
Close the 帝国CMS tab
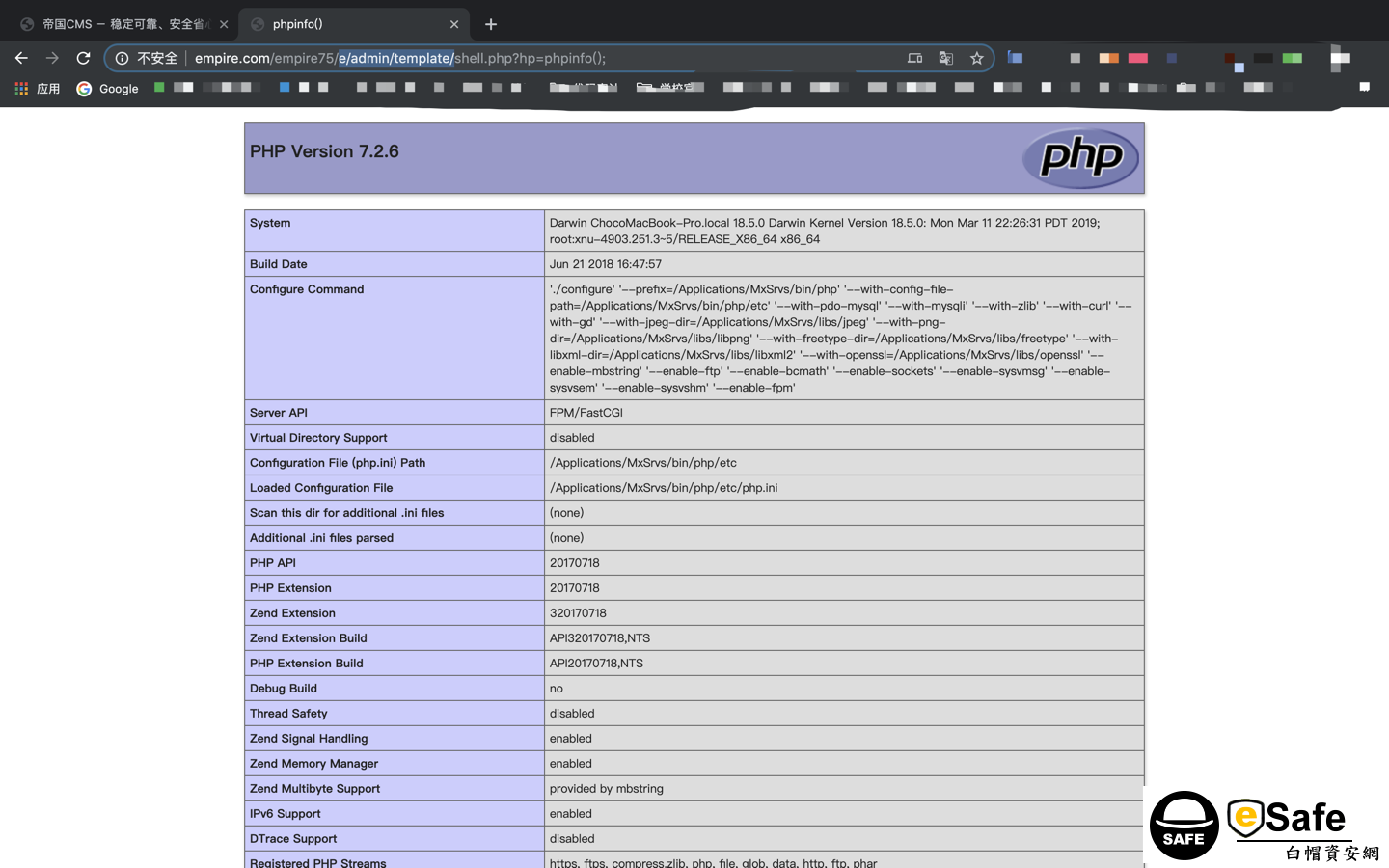pyautogui.click(x=224, y=24)
